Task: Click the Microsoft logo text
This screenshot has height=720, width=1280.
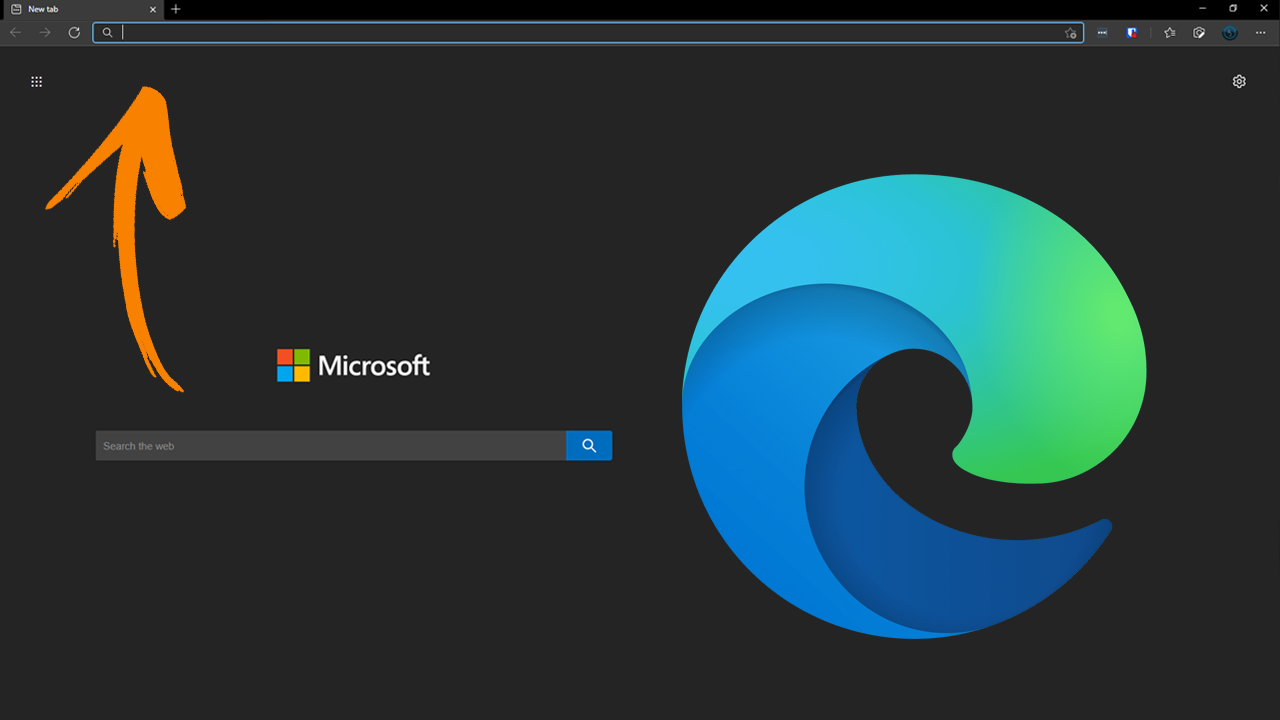Action: (x=374, y=366)
